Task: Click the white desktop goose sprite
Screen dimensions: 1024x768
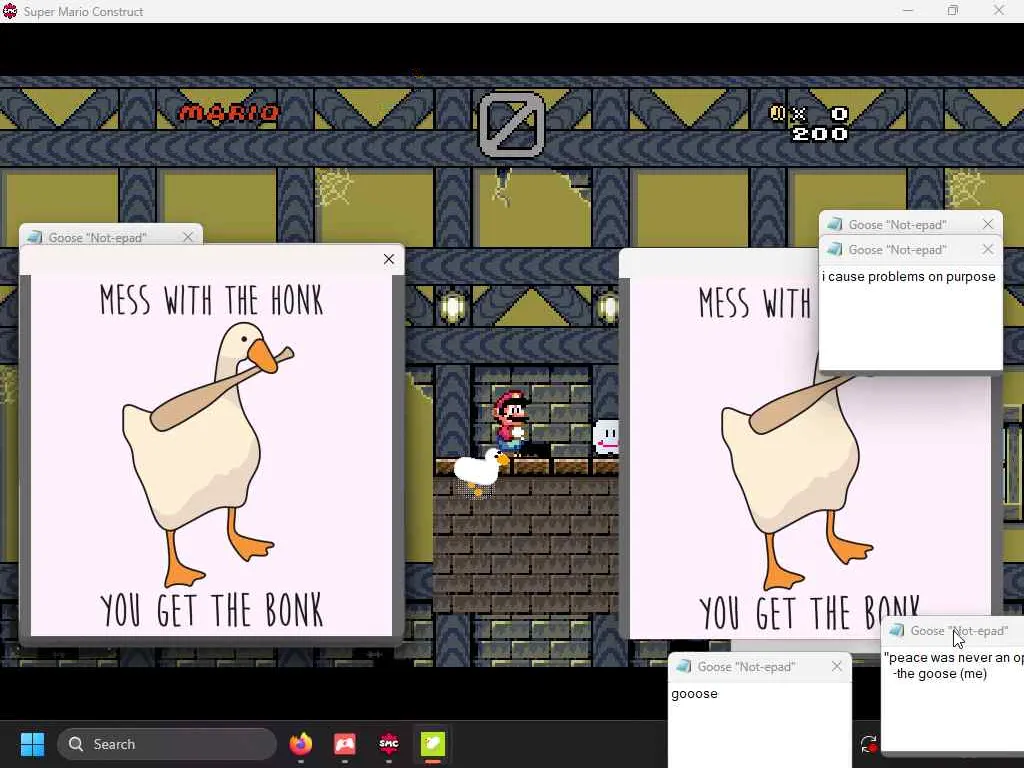Action: click(481, 472)
